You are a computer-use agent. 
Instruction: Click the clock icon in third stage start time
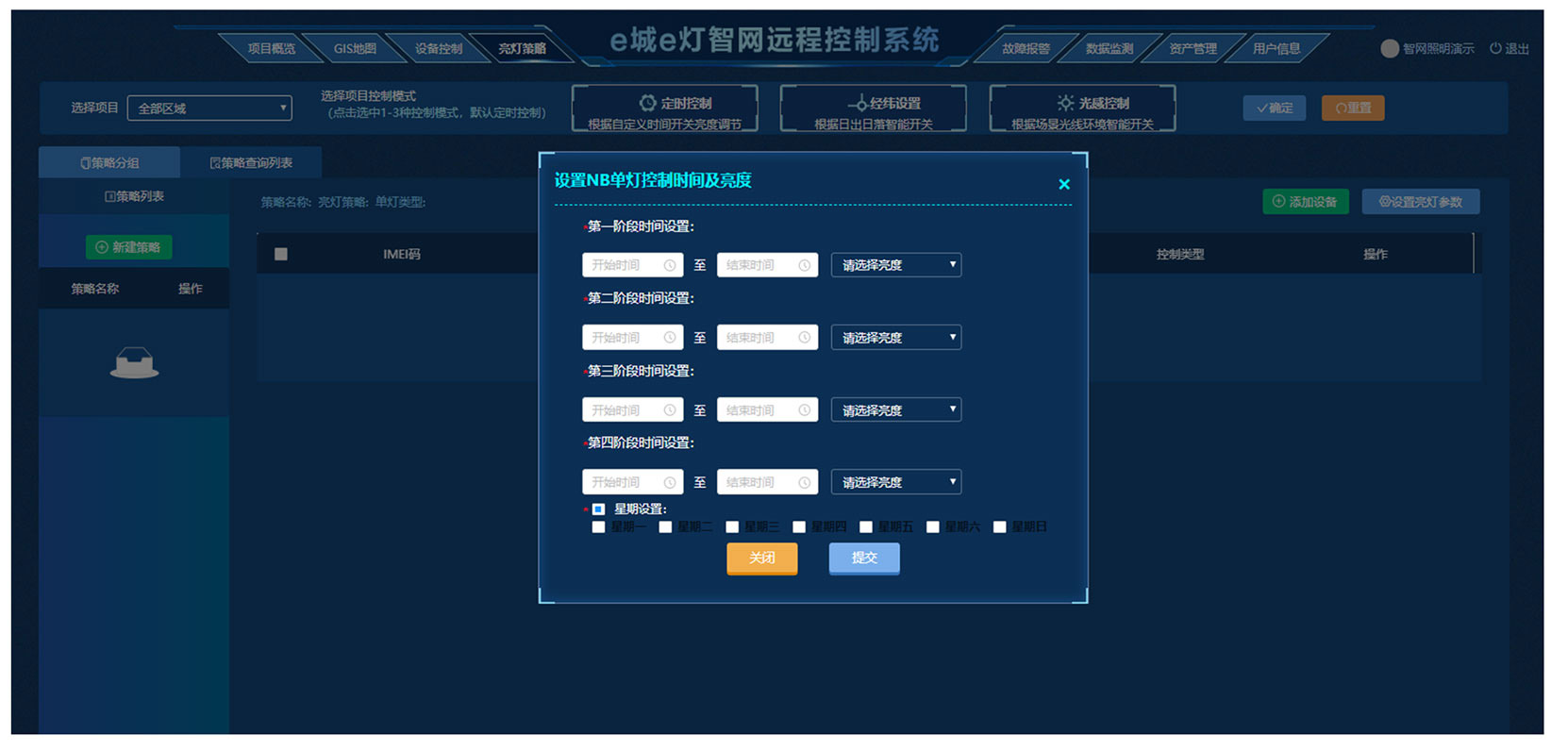(670, 410)
